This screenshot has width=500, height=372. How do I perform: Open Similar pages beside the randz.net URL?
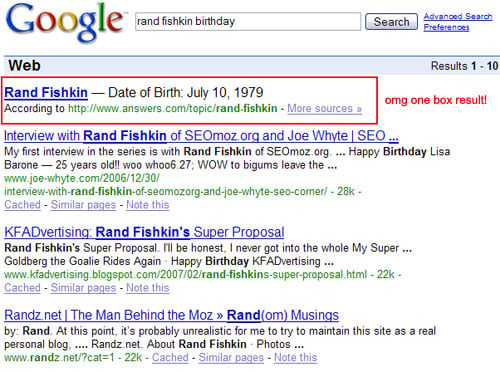tap(231, 357)
